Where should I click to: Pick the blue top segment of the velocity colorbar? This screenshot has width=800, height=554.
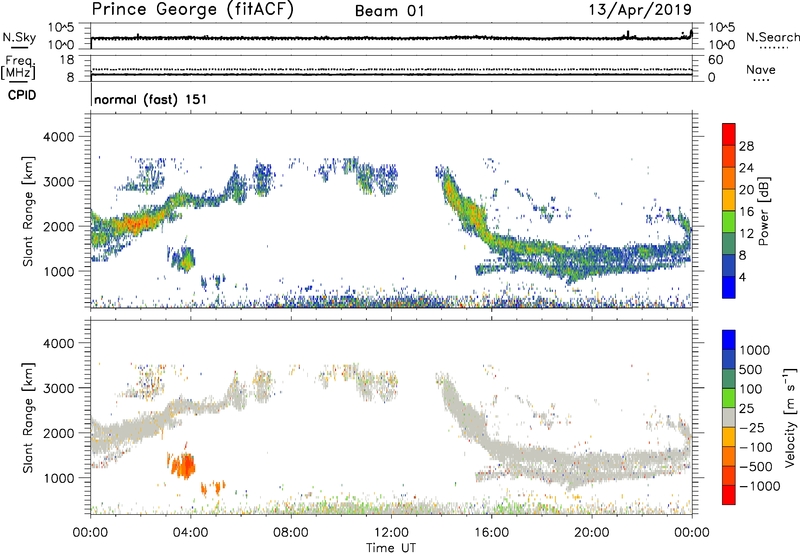tap(729, 340)
